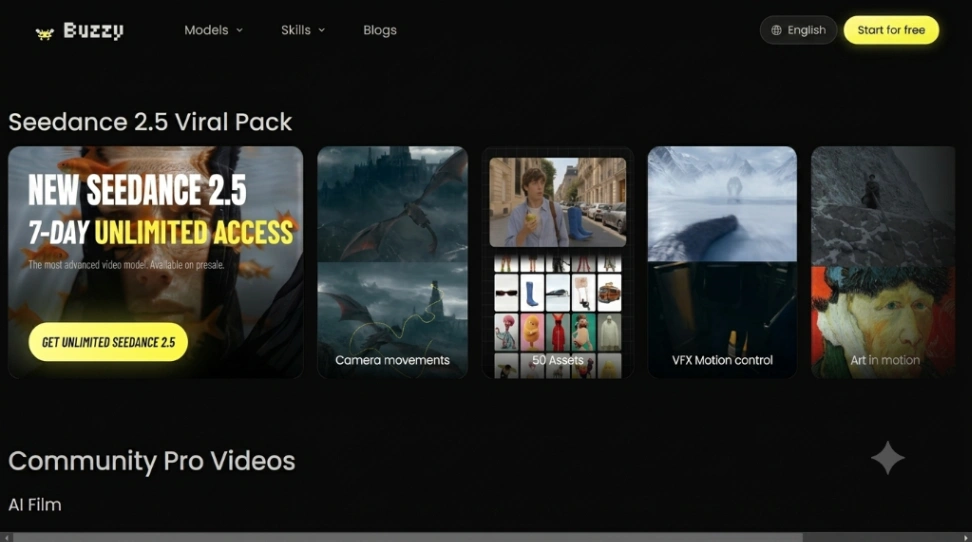Select the AI Film category
This screenshot has width=972, height=542.
35,505
